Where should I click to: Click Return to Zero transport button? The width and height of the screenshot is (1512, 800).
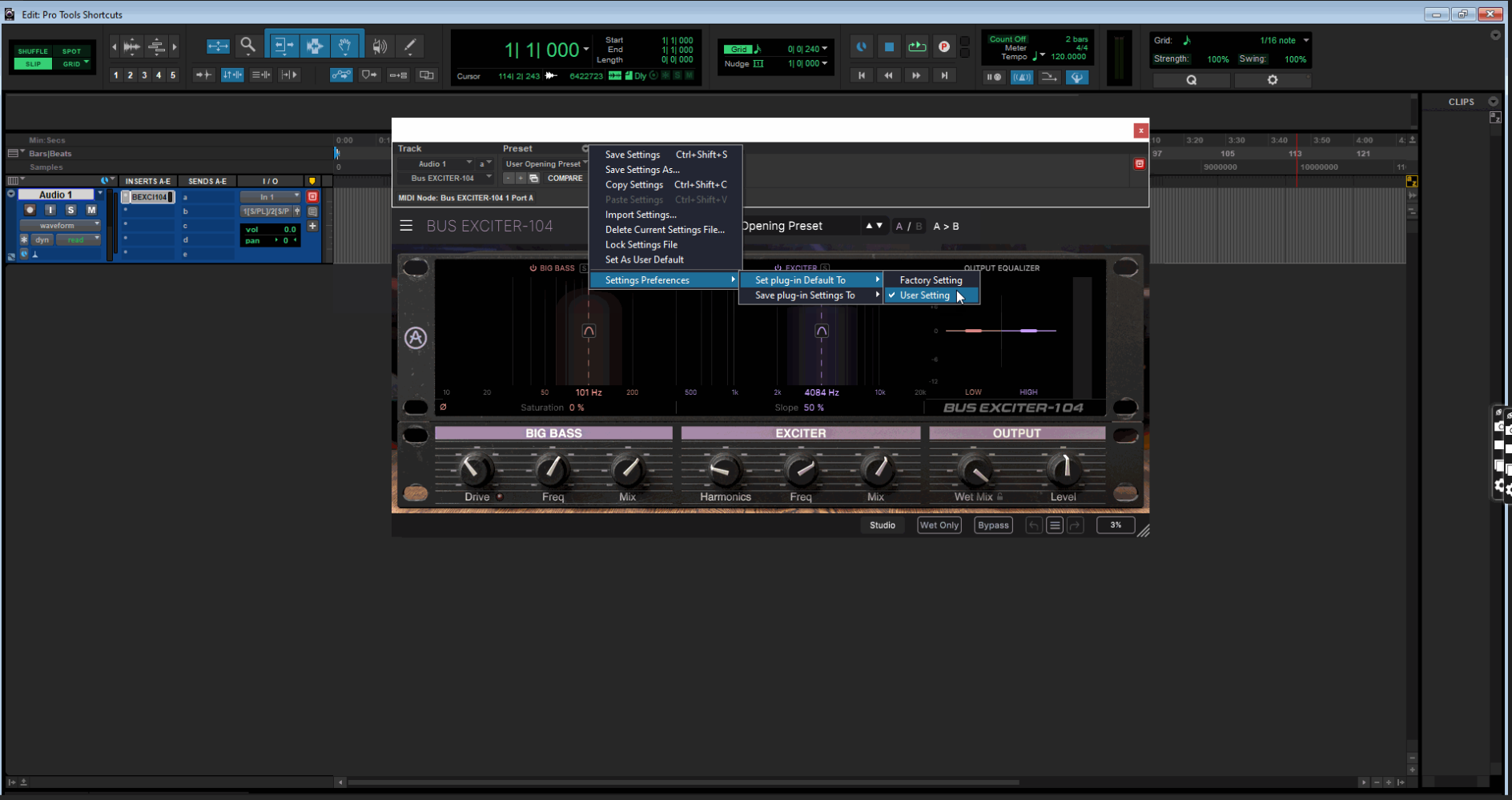(x=862, y=75)
